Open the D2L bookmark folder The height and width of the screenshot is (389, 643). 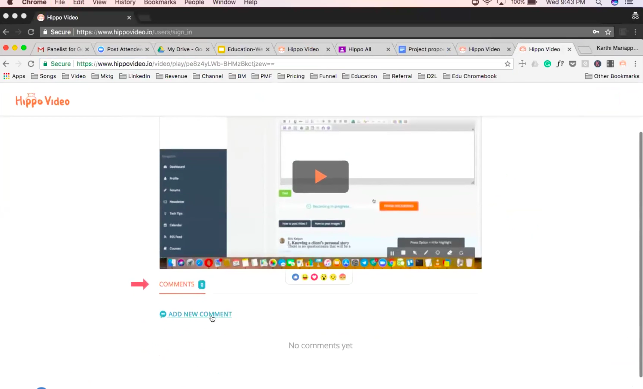(x=427, y=76)
